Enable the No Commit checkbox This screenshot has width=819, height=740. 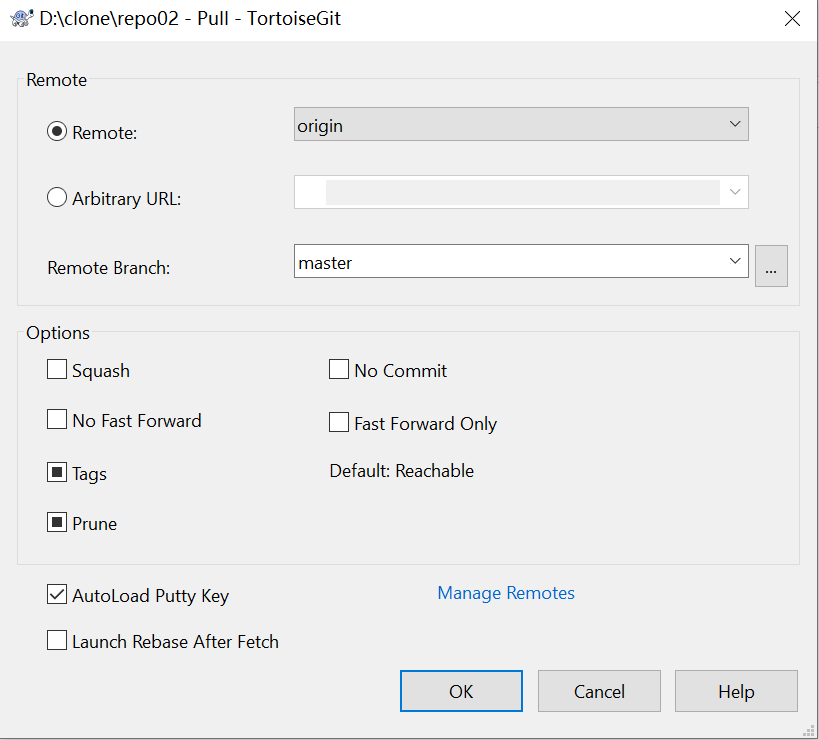pos(339,369)
